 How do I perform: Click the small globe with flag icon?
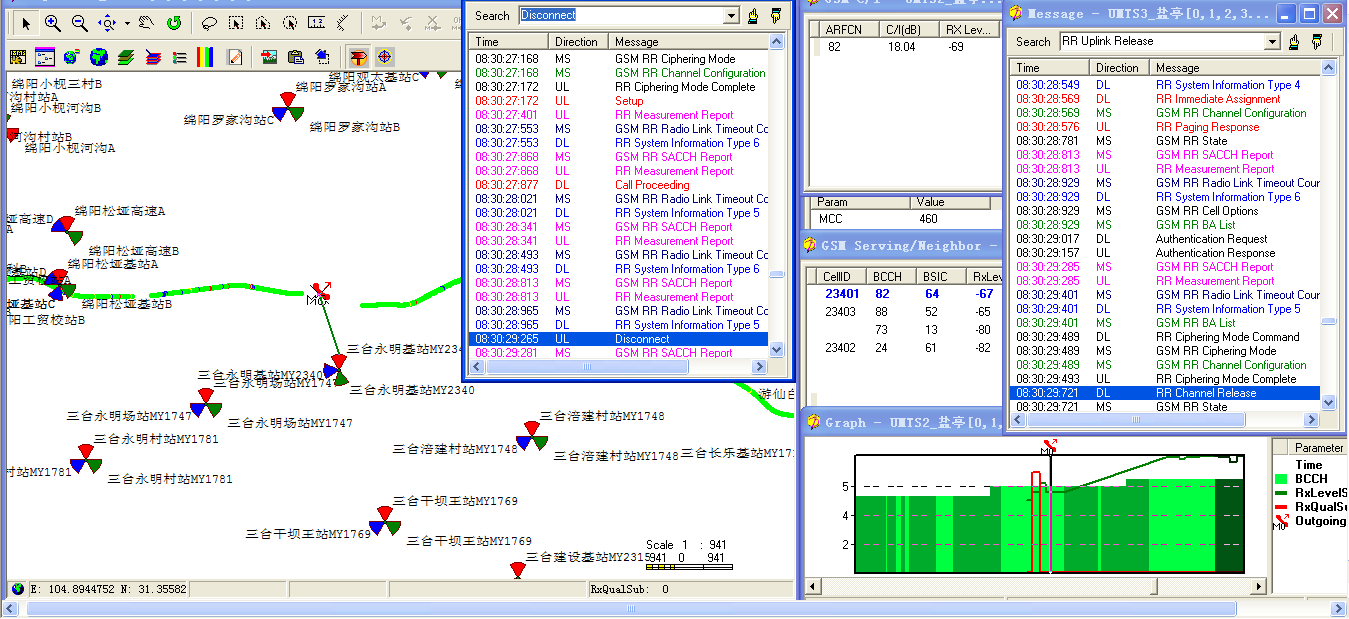(72, 57)
